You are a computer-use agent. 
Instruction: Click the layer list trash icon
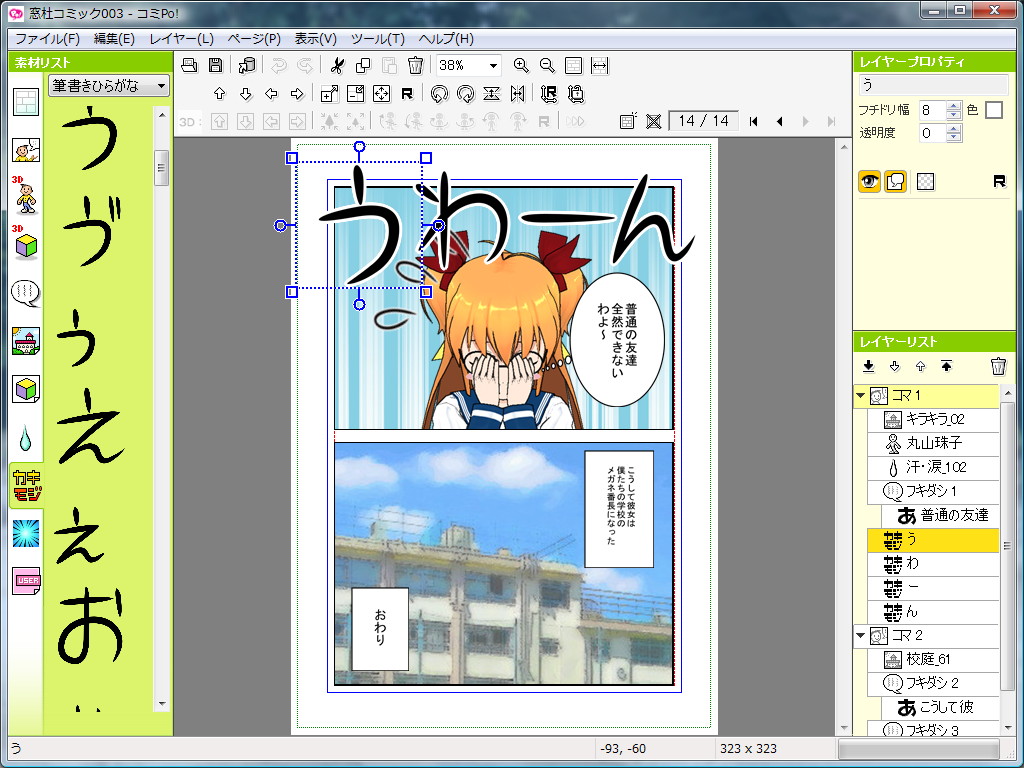(998, 366)
